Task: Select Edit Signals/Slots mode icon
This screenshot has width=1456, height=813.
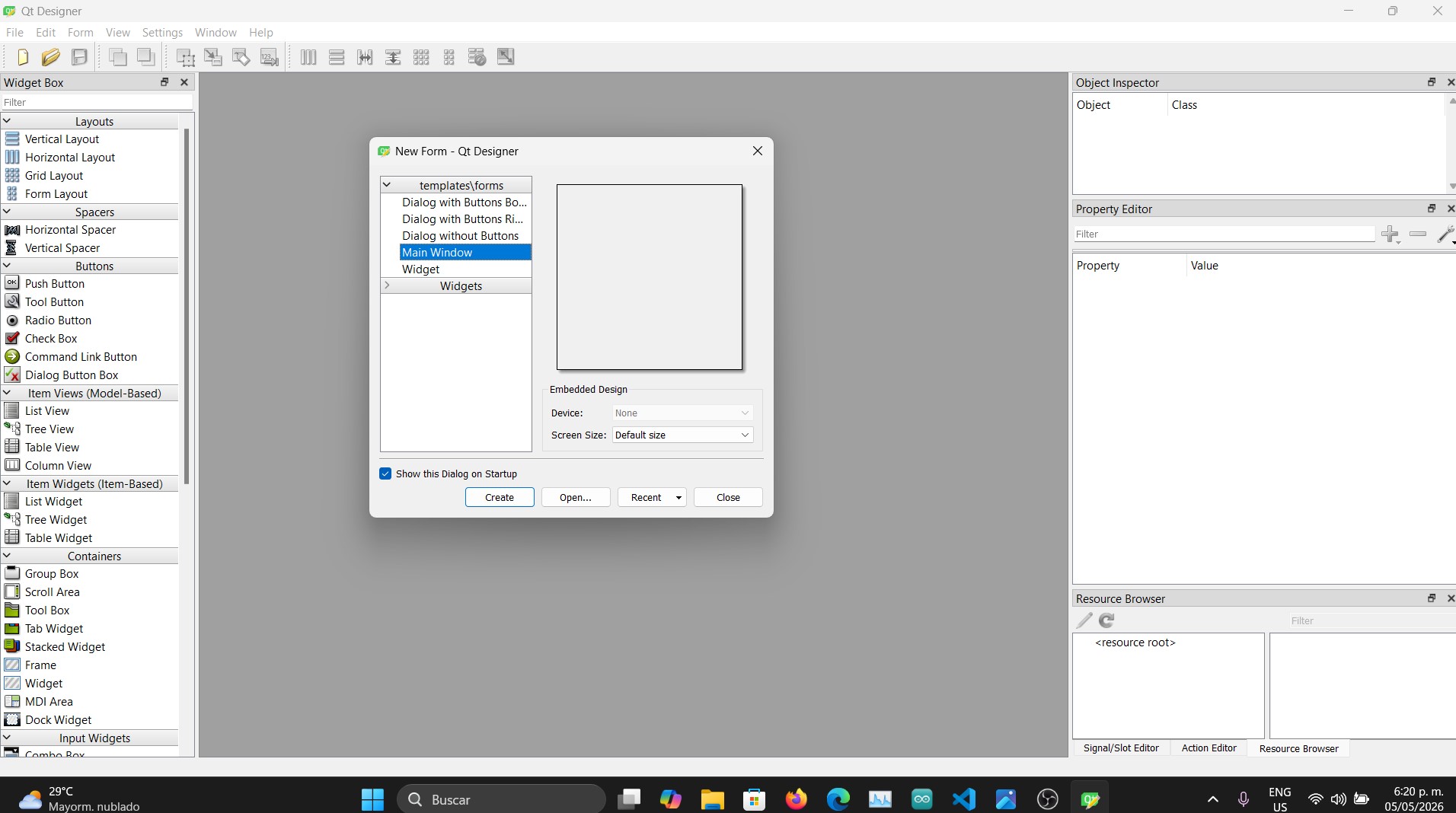Action: coord(213,57)
